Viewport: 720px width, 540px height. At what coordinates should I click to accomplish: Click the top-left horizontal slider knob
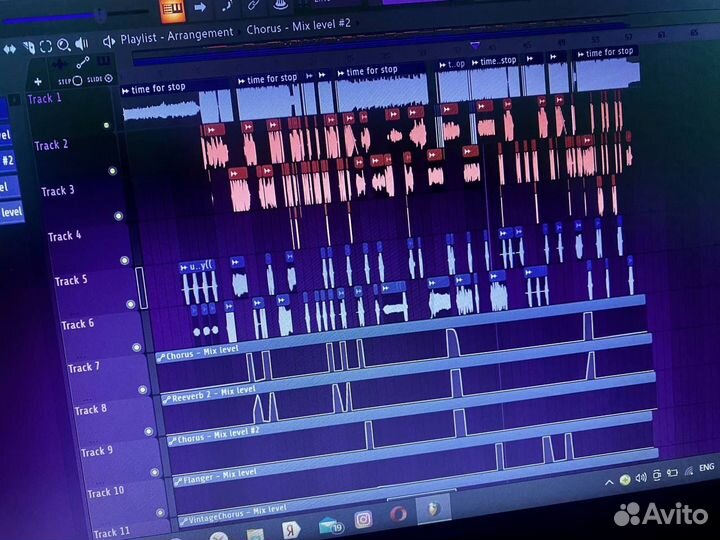tap(99, 13)
